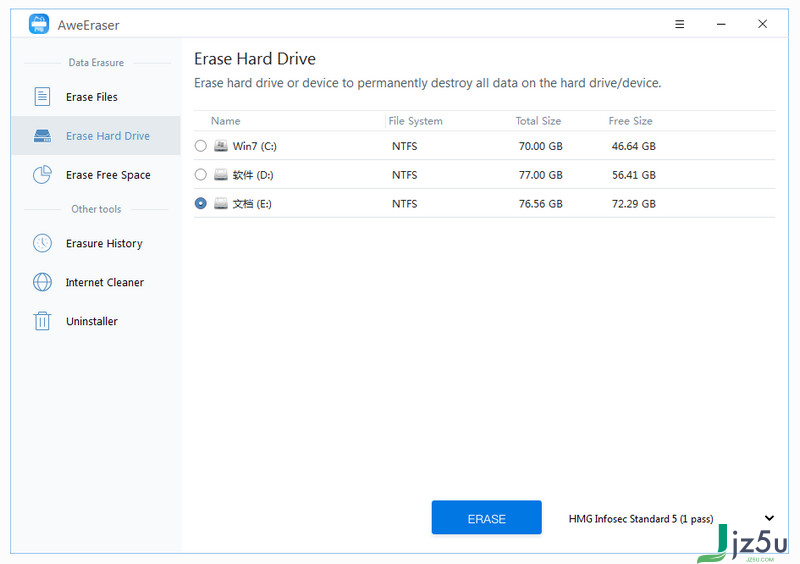Switch to Erase Files section

click(x=96, y=96)
